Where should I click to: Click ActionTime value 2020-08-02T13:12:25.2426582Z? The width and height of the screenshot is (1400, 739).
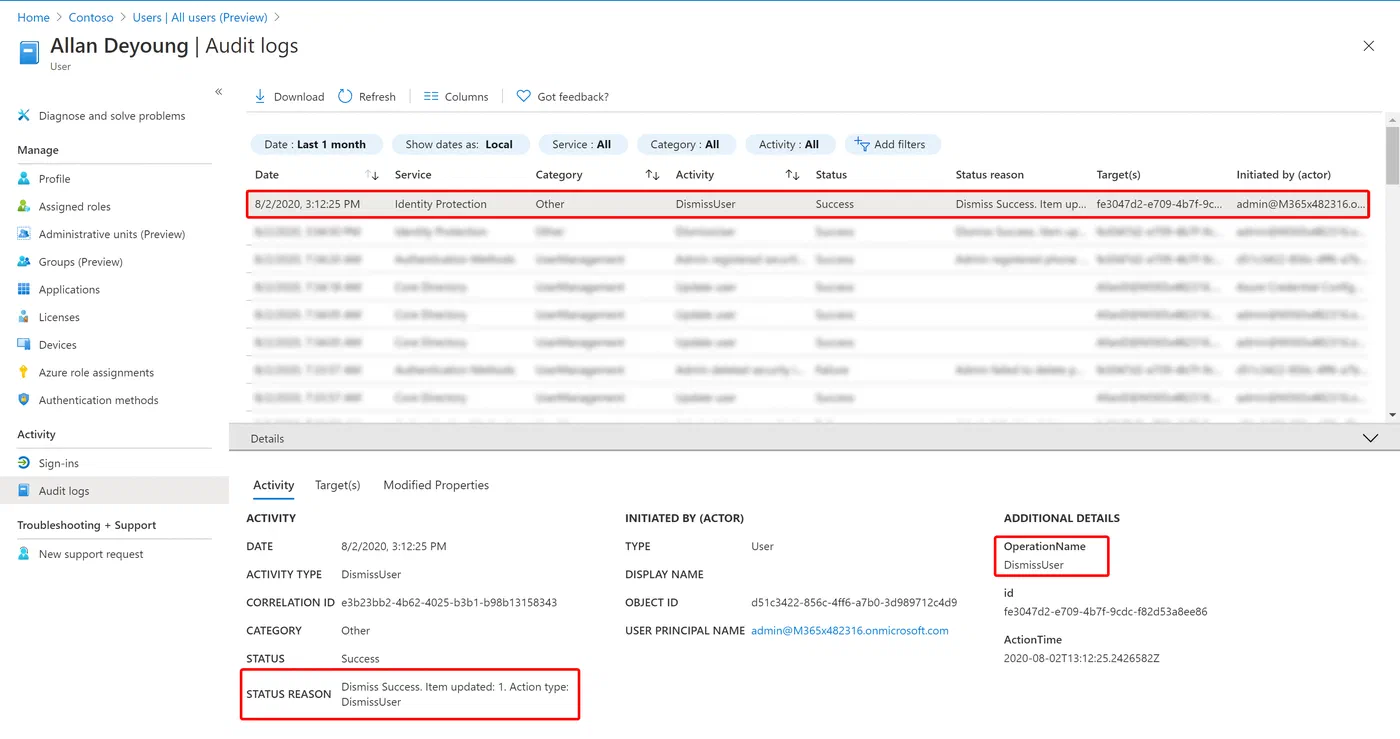pos(1082,658)
